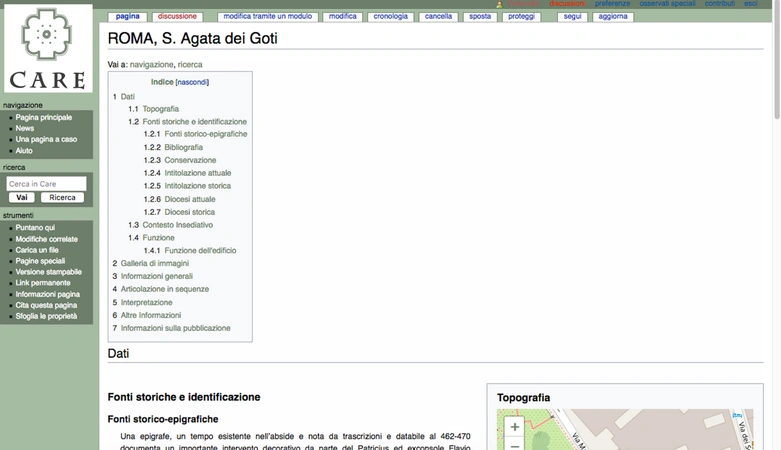Image resolution: width=781 pixels, height=450 pixels.
Task: Open preferenze in the top user bar
Action: point(612,4)
